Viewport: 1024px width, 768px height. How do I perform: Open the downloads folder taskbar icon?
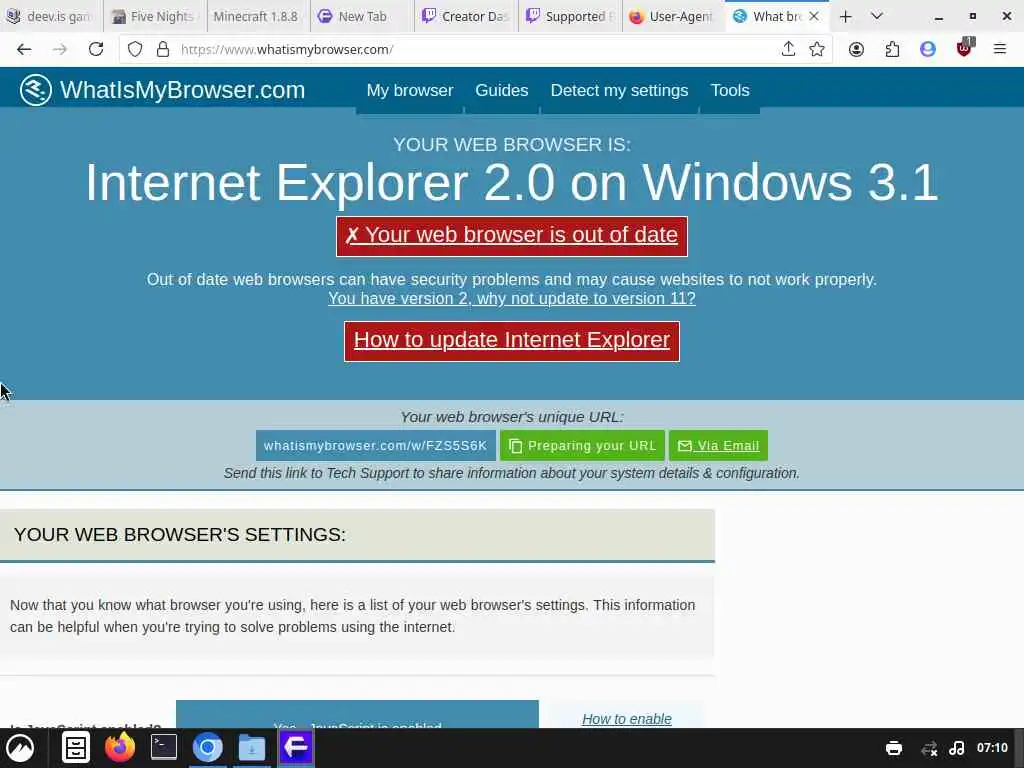(251, 748)
